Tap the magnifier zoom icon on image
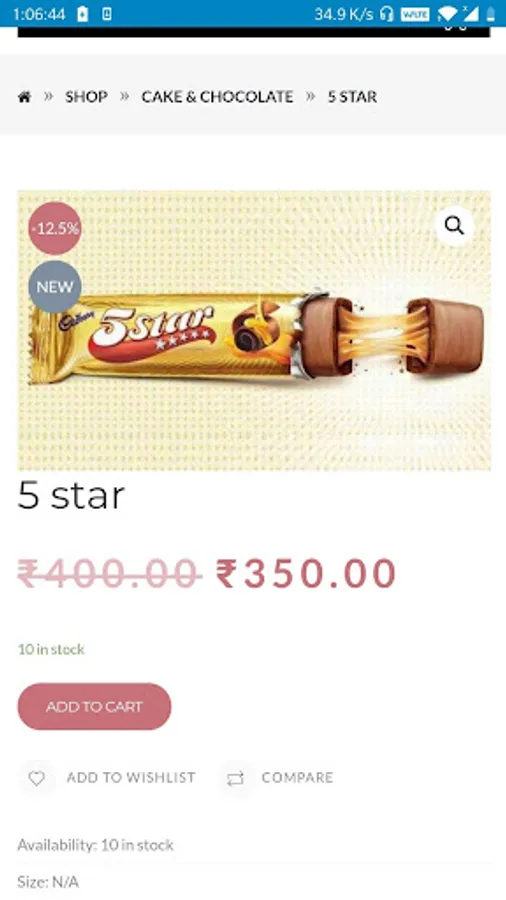Image resolution: width=506 pixels, height=900 pixels. [454, 226]
